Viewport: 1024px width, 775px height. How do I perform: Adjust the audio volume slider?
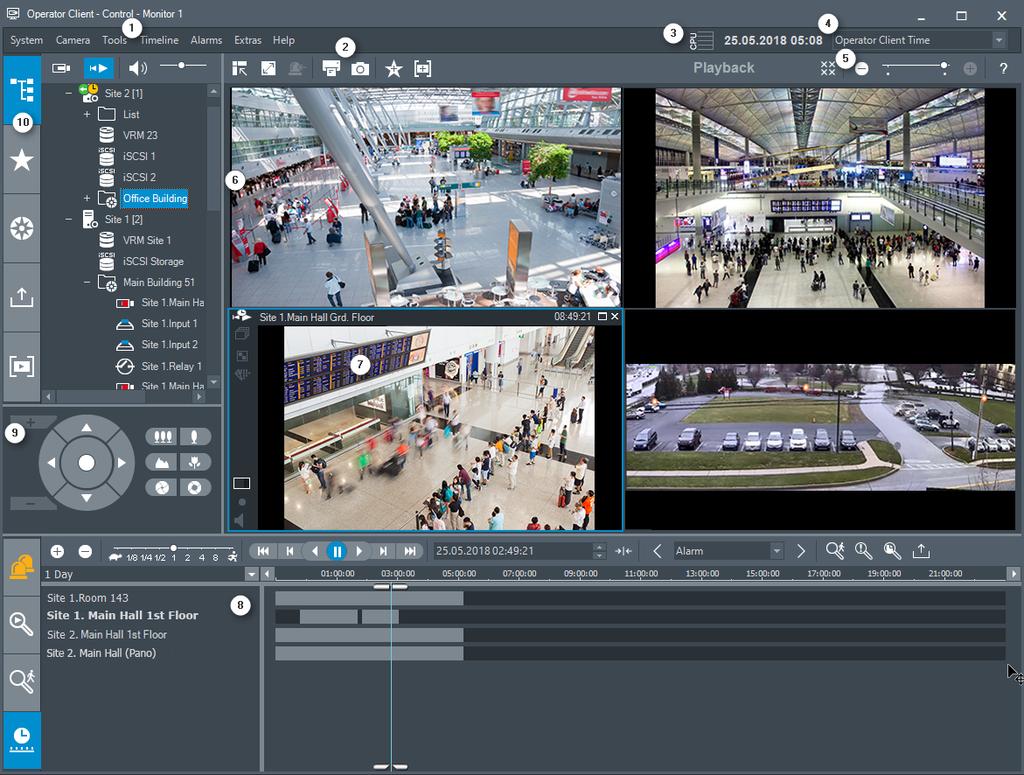(183, 65)
